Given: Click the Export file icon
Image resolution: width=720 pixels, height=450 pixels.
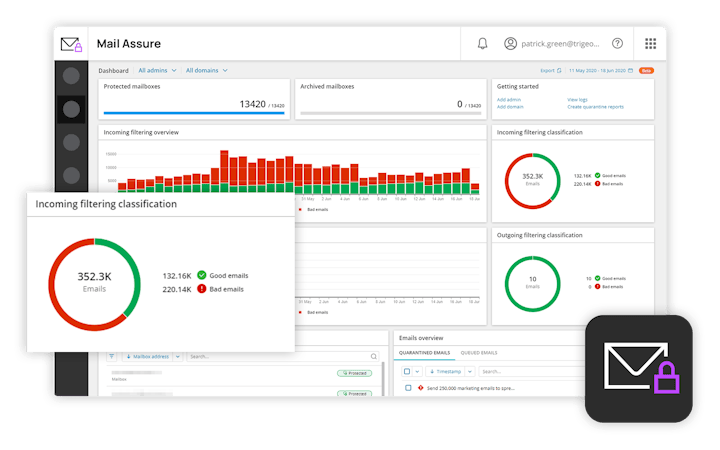Looking at the screenshot, I should [559, 71].
